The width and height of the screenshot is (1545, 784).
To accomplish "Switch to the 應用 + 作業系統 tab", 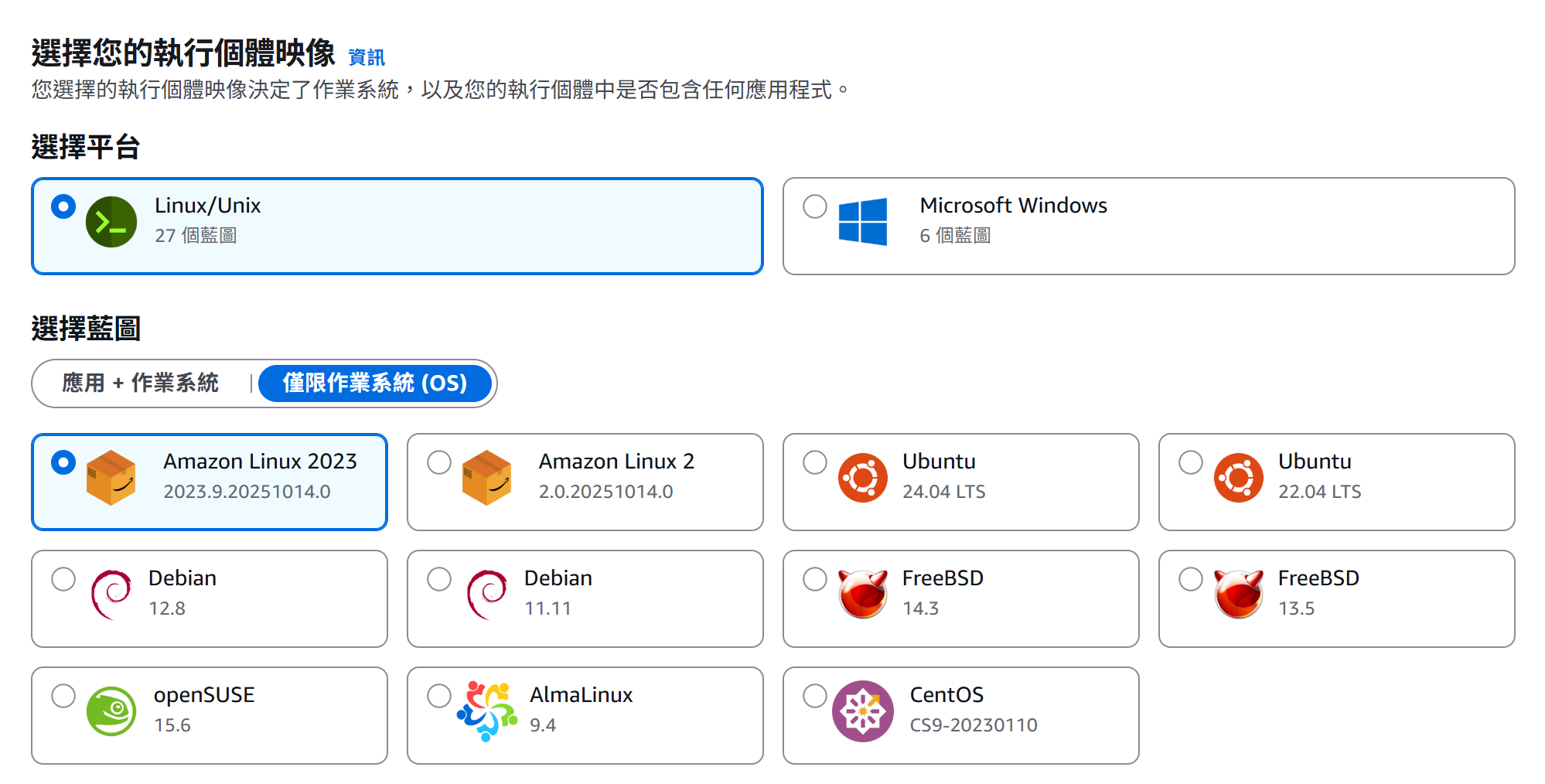I will pyautogui.click(x=141, y=383).
